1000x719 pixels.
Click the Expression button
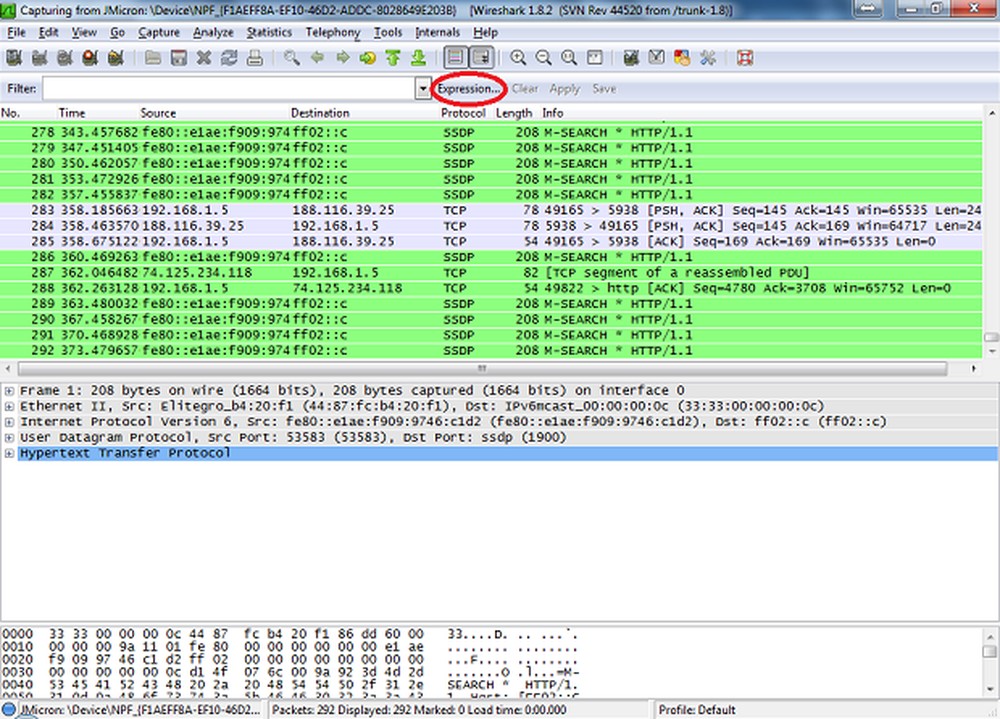[468, 88]
